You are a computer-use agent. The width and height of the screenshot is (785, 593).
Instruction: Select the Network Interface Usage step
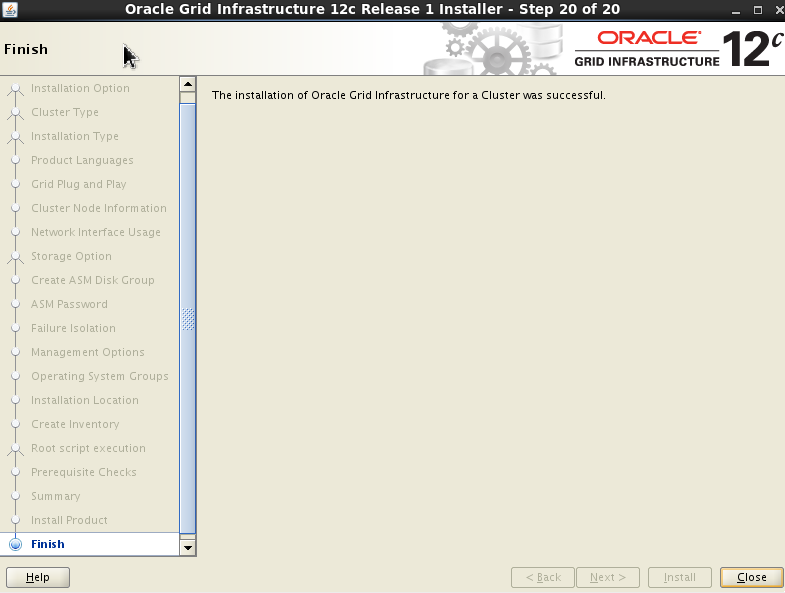[x=96, y=232]
